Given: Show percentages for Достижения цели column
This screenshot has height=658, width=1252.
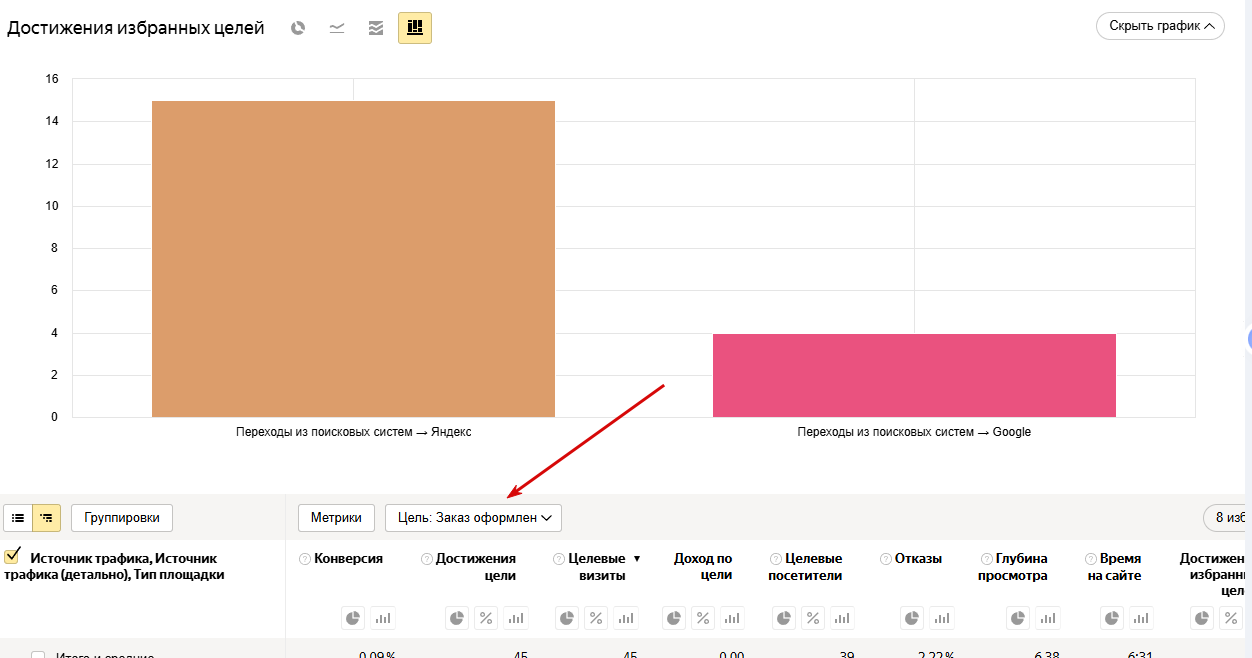Looking at the screenshot, I should coord(486,618).
